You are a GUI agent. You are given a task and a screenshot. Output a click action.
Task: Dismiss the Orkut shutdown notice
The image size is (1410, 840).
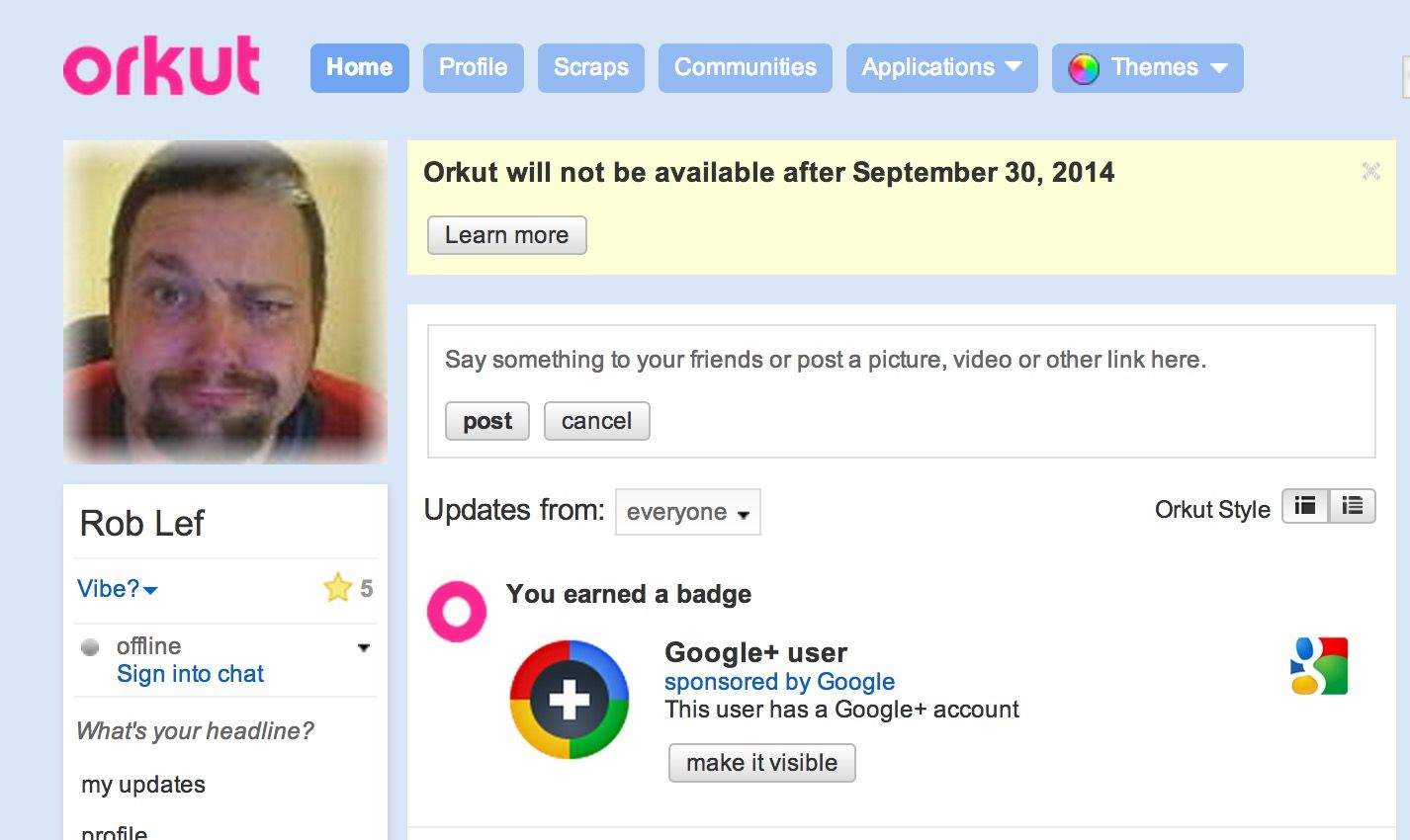[x=1370, y=171]
